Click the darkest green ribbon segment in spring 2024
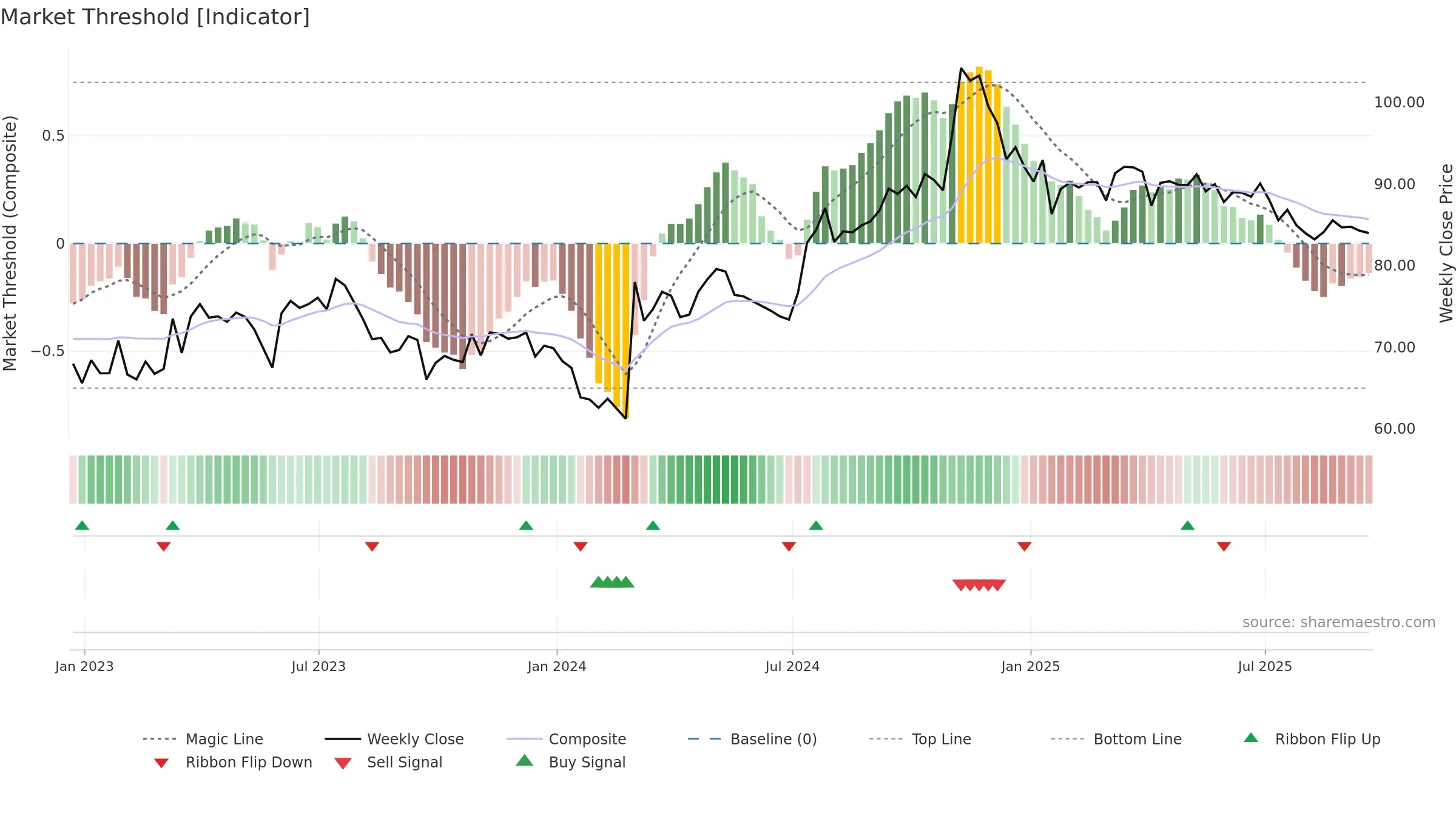 (726, 479)
